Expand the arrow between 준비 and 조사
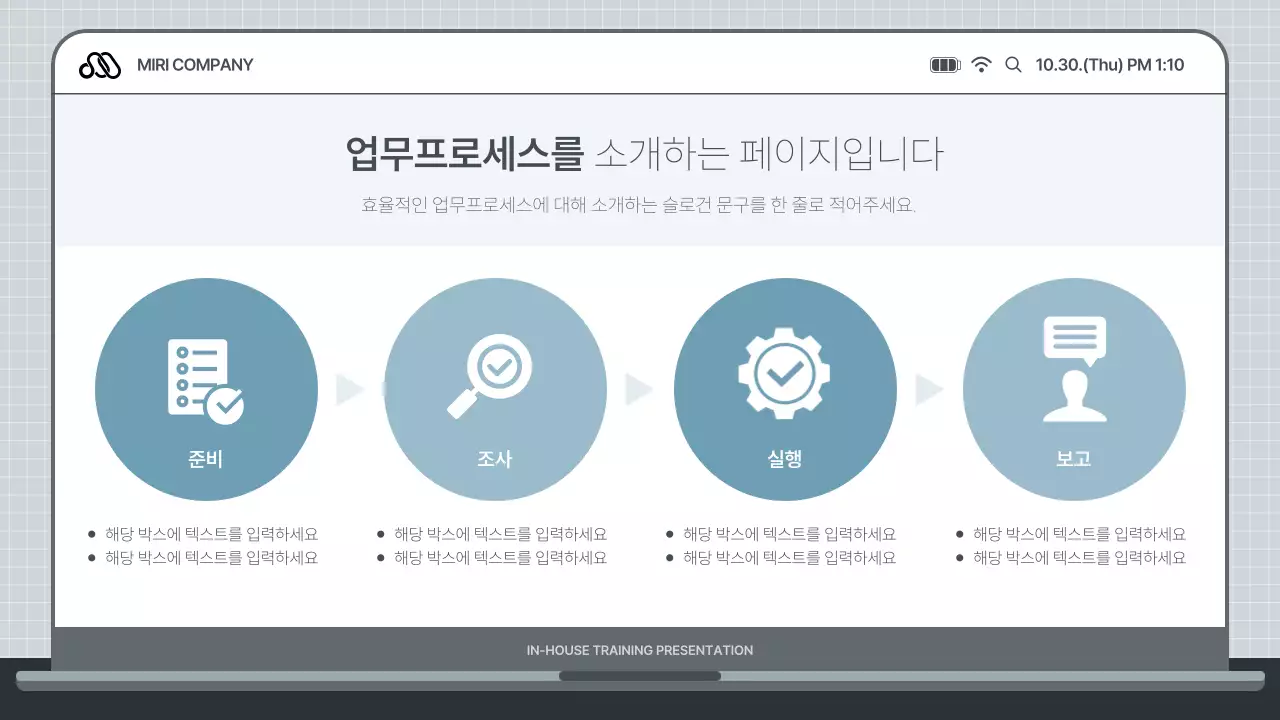 click(x=350, y=389)
